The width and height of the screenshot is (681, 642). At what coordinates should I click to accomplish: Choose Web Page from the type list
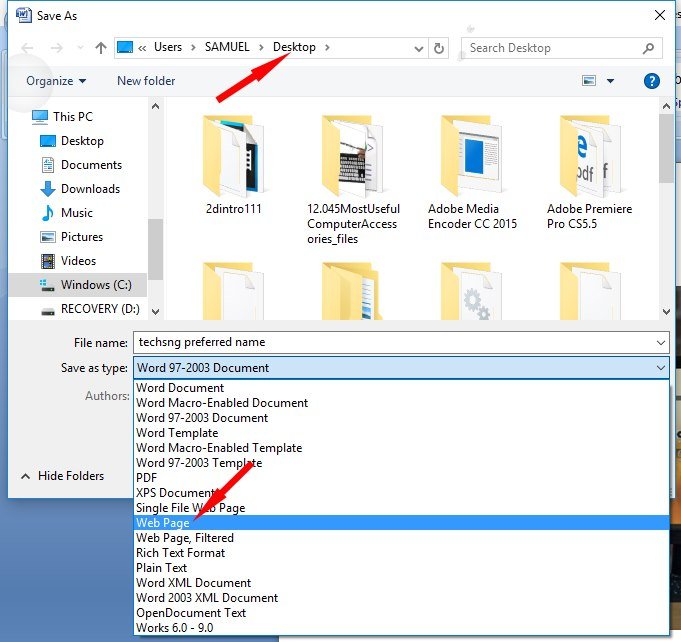pyautogui.click(x=163, y=523)
